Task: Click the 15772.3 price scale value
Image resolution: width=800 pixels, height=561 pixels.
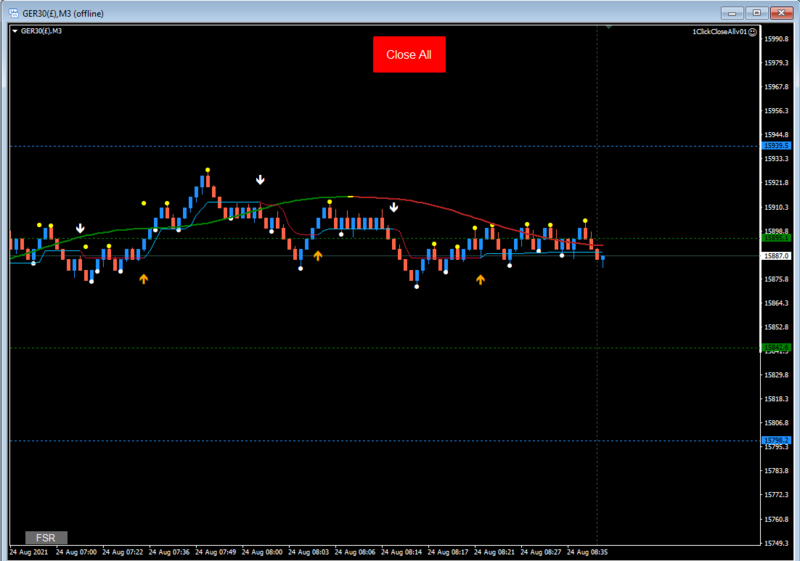Action: coord(776,495)
